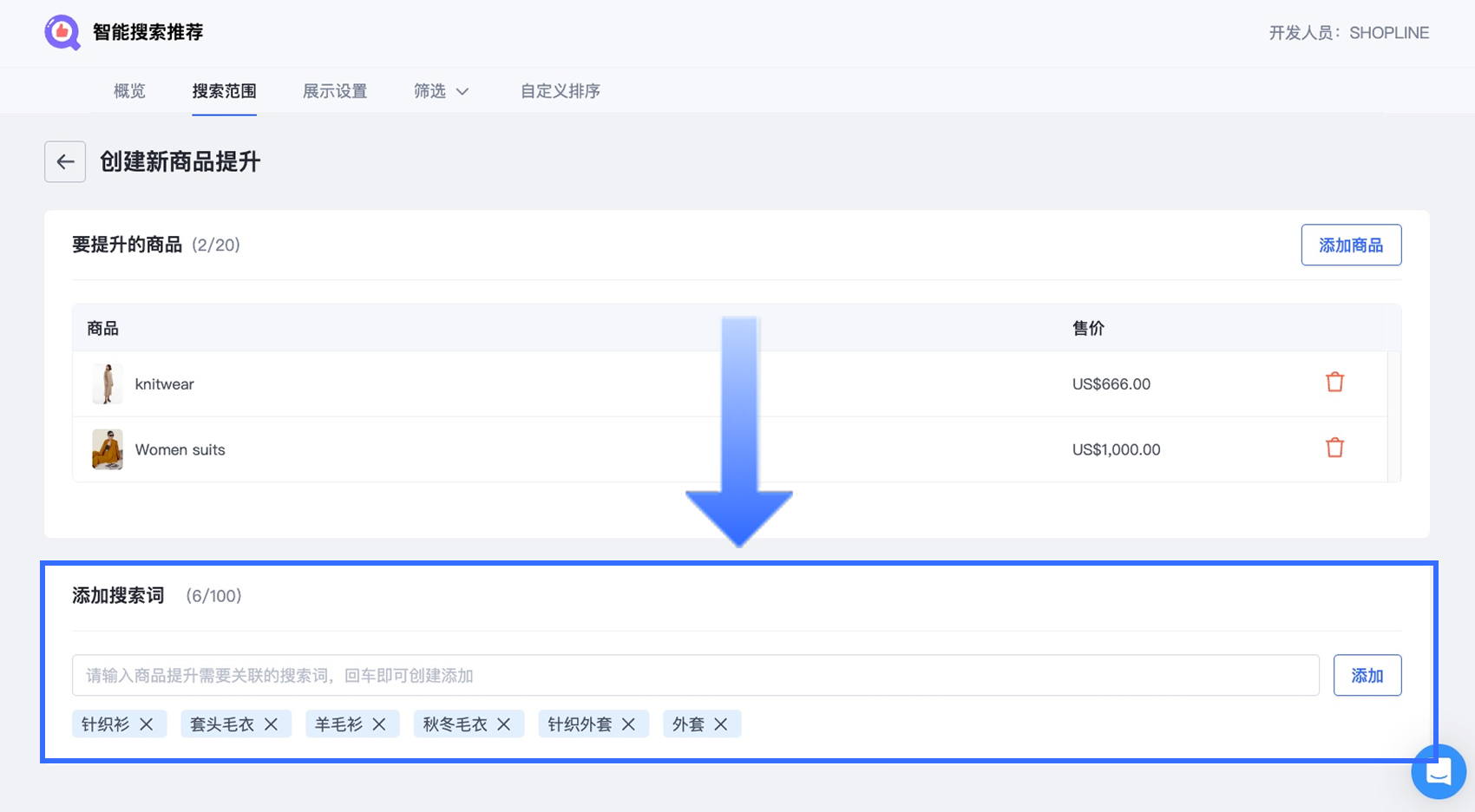Screen dimensions: 1475x812
Task: Click the 添加 search term button
Action: pyautogui.click(x=1367, y=675)
